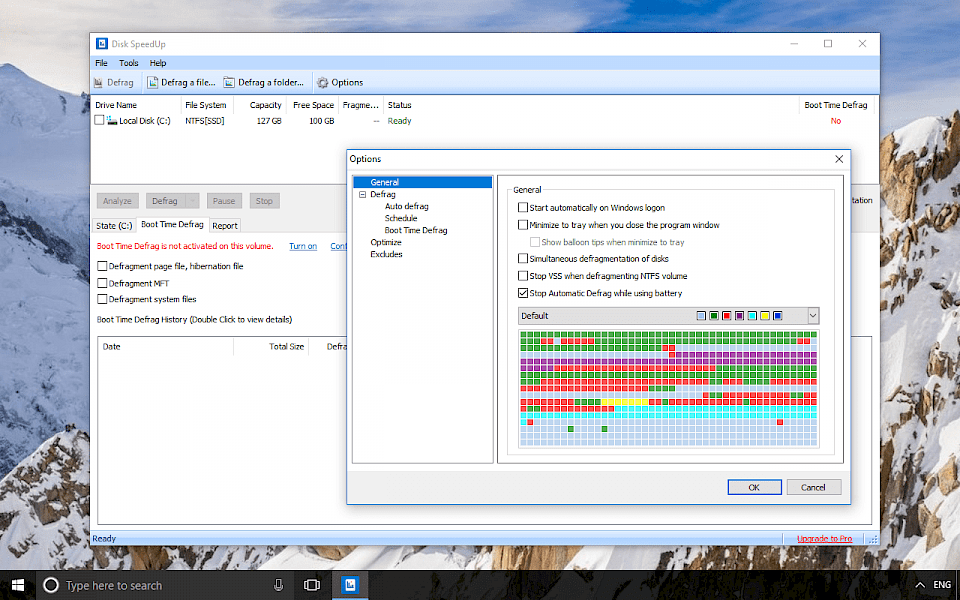Enable Start automatically on Windows logon
The height and width of the screenshot is (600, 960).
click(x=523, y=208)
